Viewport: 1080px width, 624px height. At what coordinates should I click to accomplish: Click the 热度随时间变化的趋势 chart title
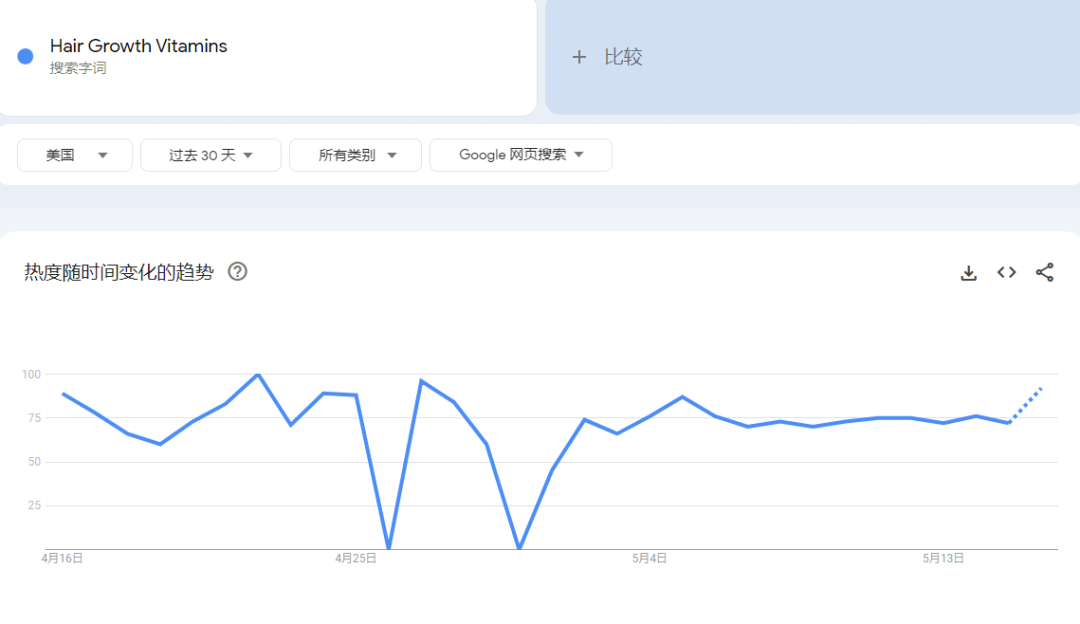[119, 272]
